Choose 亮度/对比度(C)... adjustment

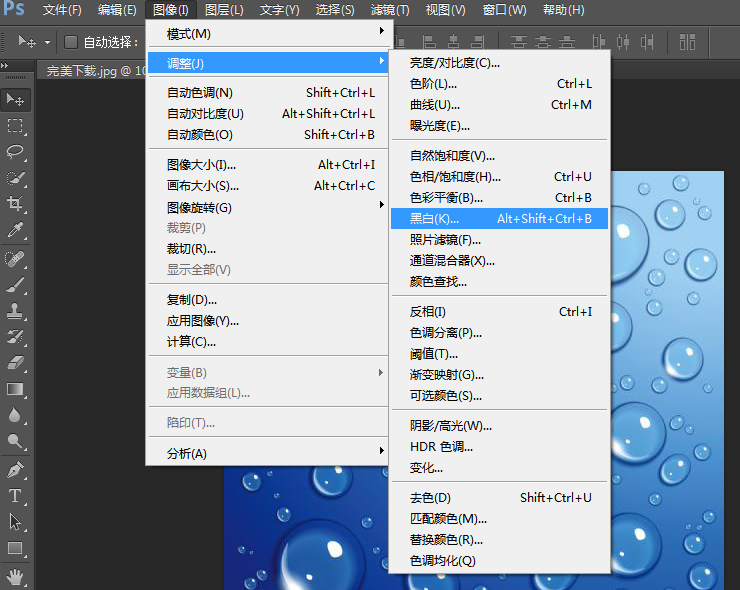point(499,63)
